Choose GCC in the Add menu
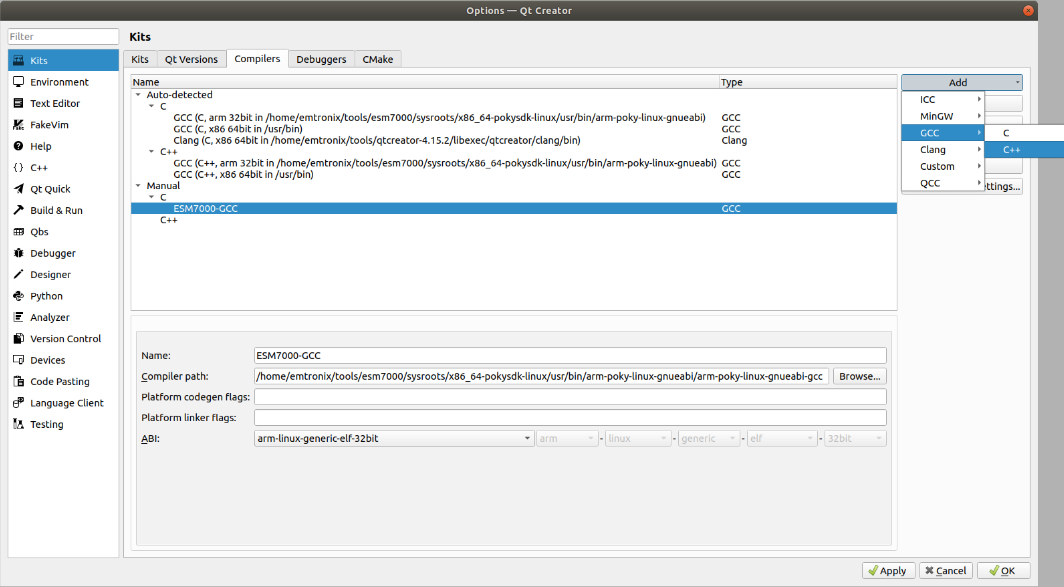1064x587 pixels. 943,133
